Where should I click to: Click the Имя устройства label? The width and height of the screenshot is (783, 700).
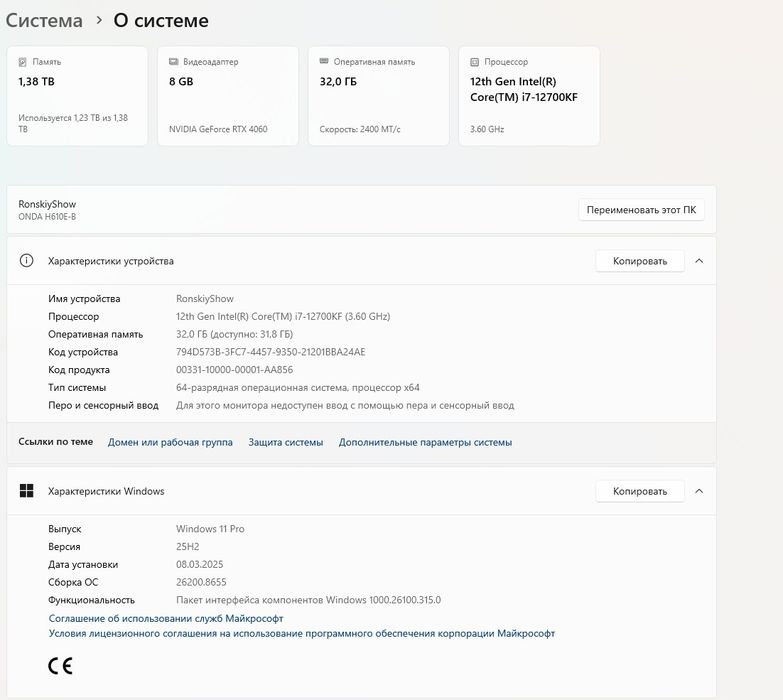point(84,299)
